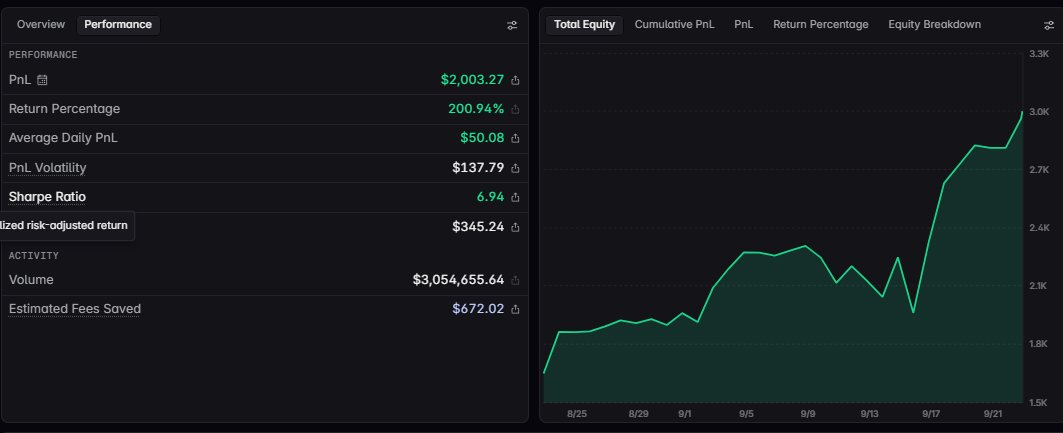Click the $672.02 fees saved value
The height and width of the screenshot is (433, 1063).
(x=478, y=308)
